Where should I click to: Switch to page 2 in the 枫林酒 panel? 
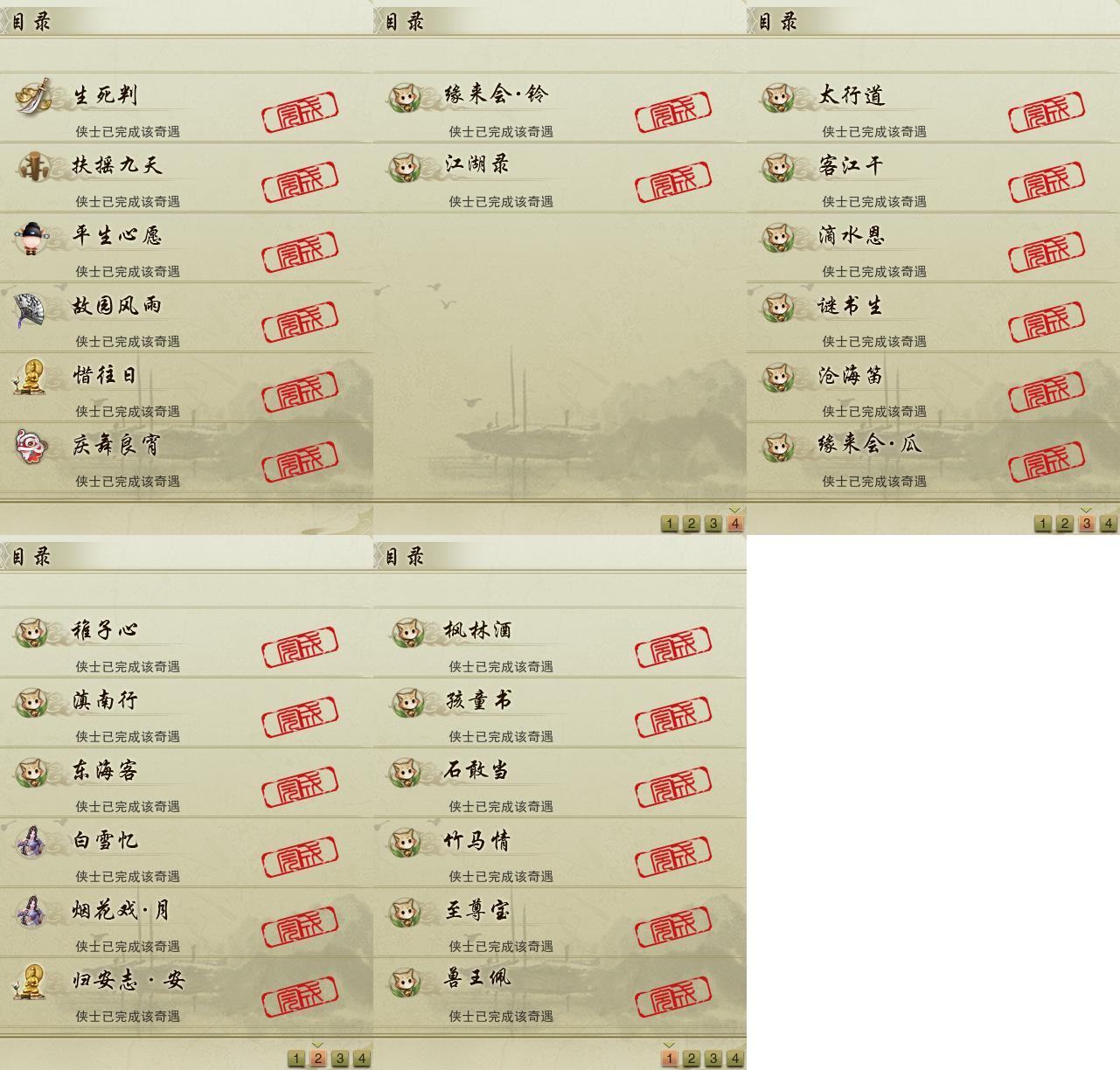[x=691, y=1059]
